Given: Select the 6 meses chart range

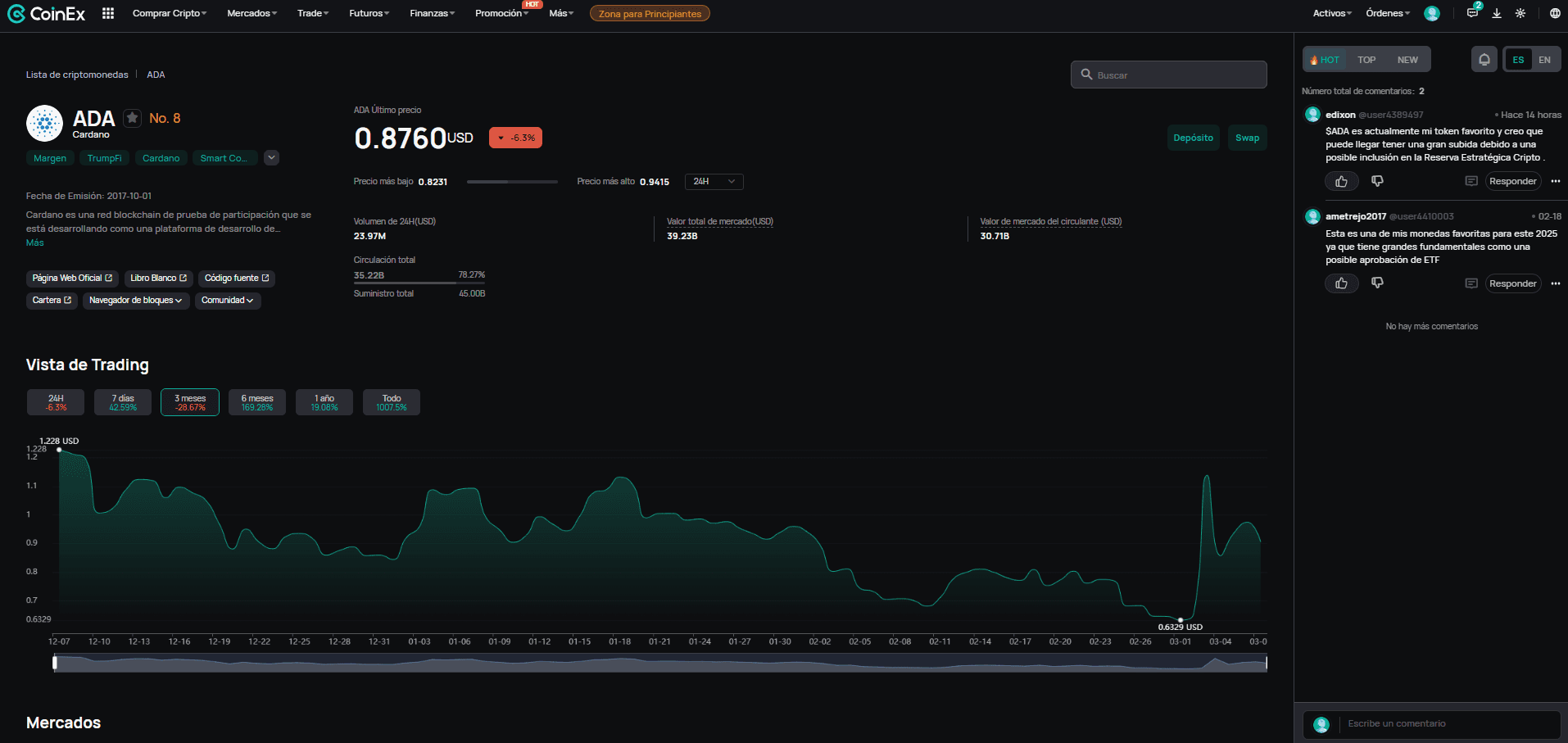Looking at the screenshot, I should (x=257, y=402).
